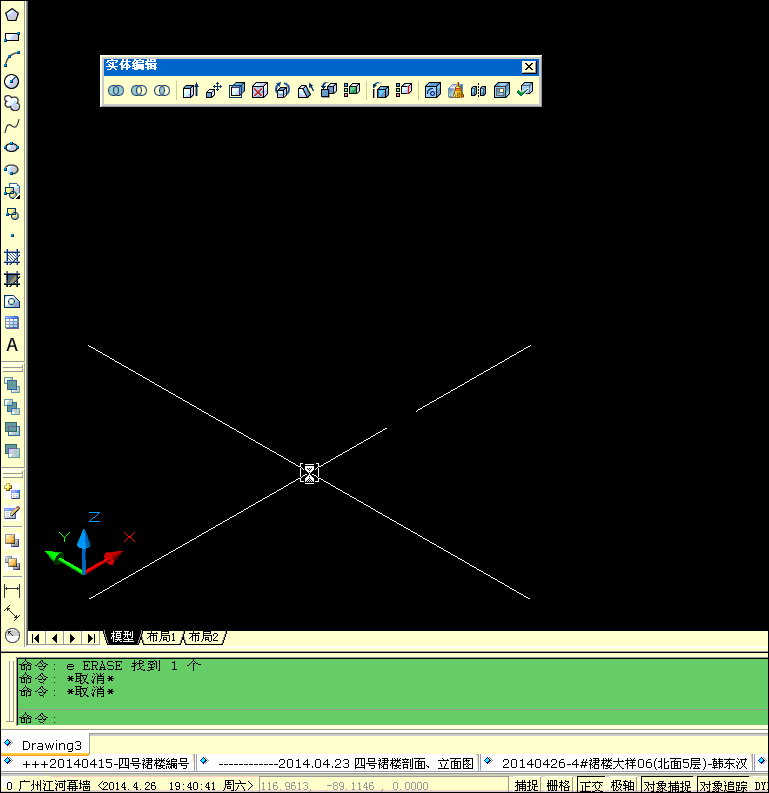Switch to the 模型 model tab
The height and width of the screenshot is (793, 769).
(x=122, y=637)
